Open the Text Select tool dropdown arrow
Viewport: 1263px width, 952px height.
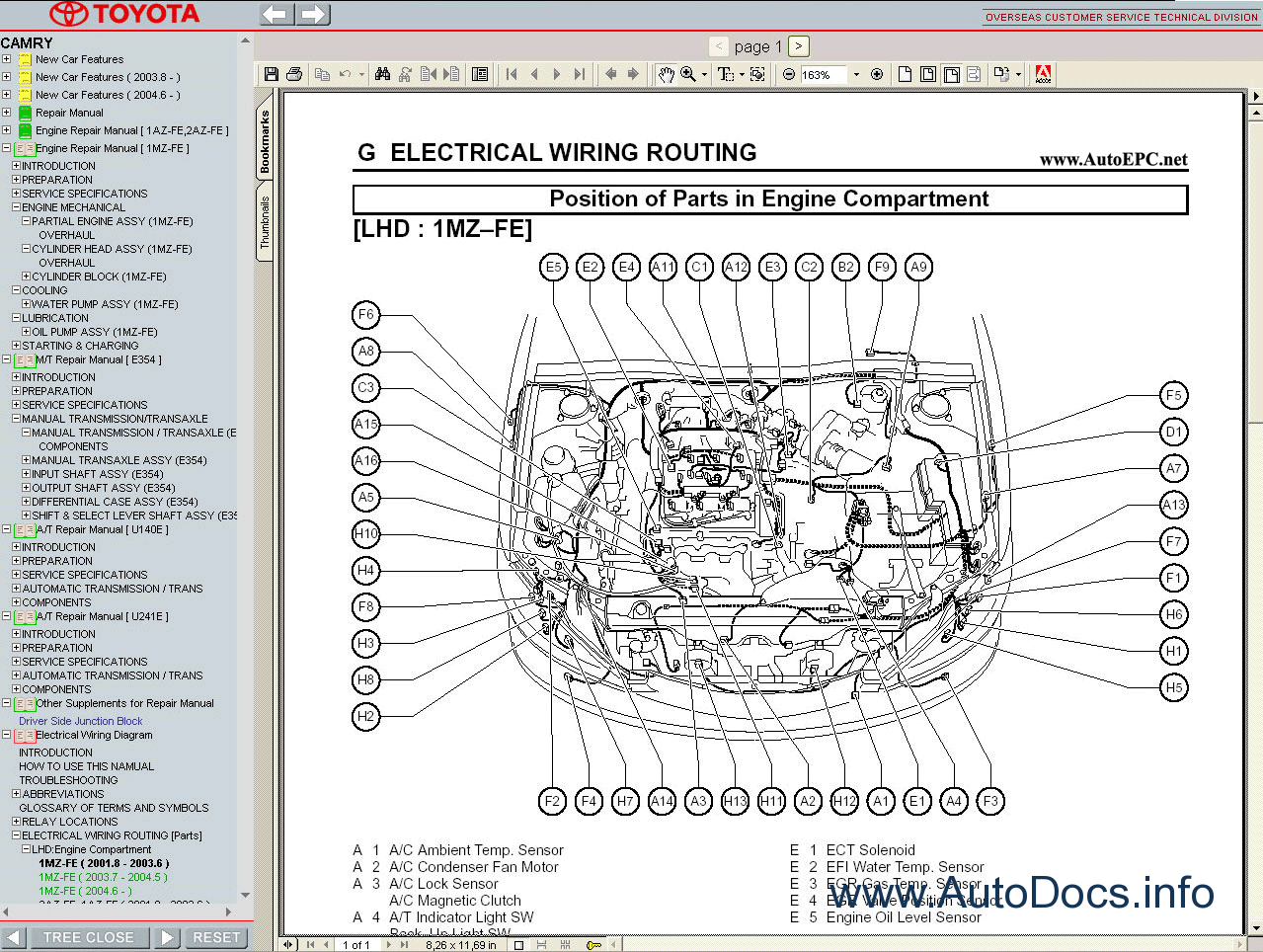coord(742,74)
